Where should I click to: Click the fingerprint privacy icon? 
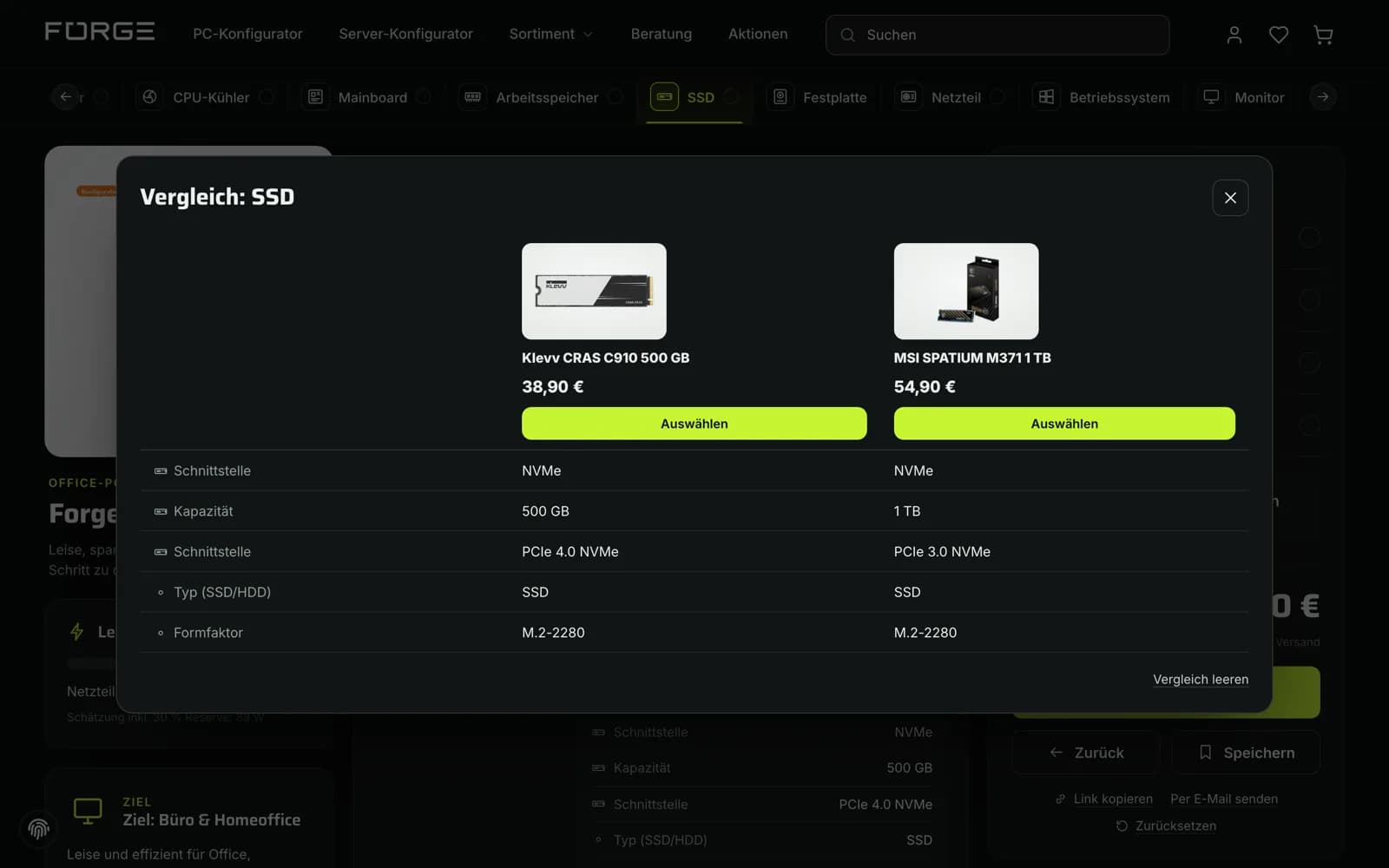click(x=38, y=829)
